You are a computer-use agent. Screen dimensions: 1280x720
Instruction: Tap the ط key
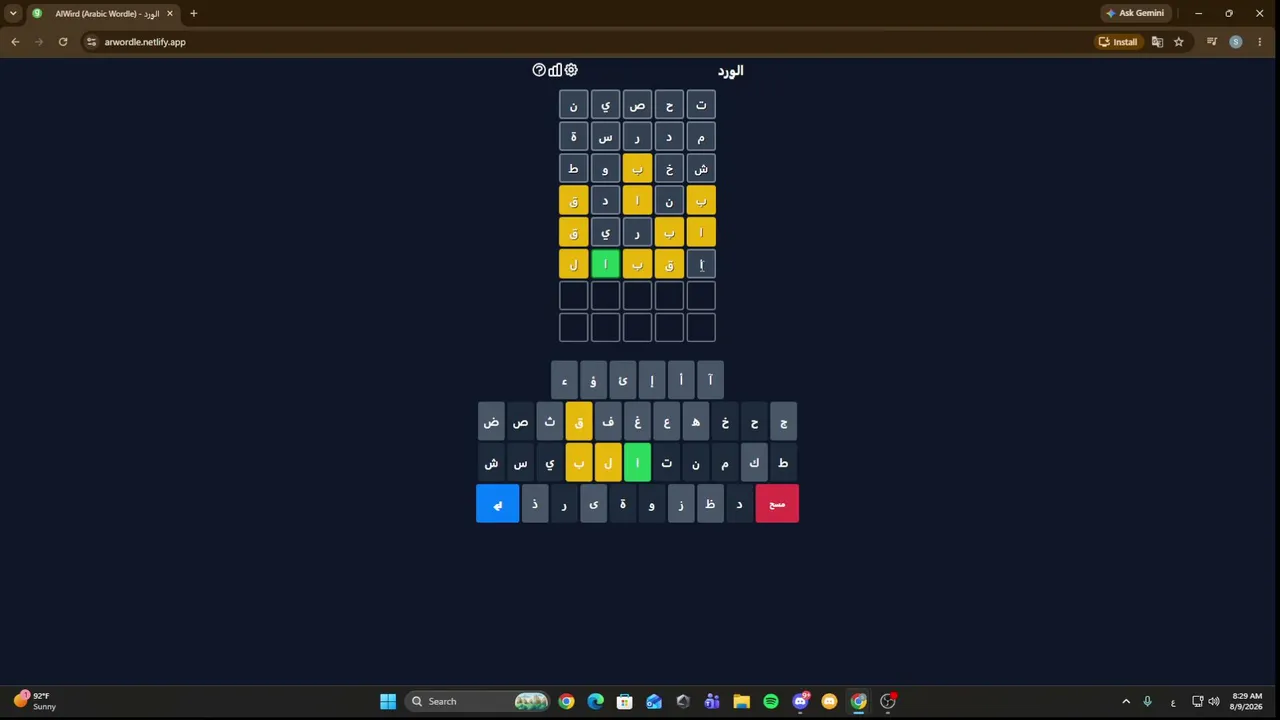[x=783, y=463]
